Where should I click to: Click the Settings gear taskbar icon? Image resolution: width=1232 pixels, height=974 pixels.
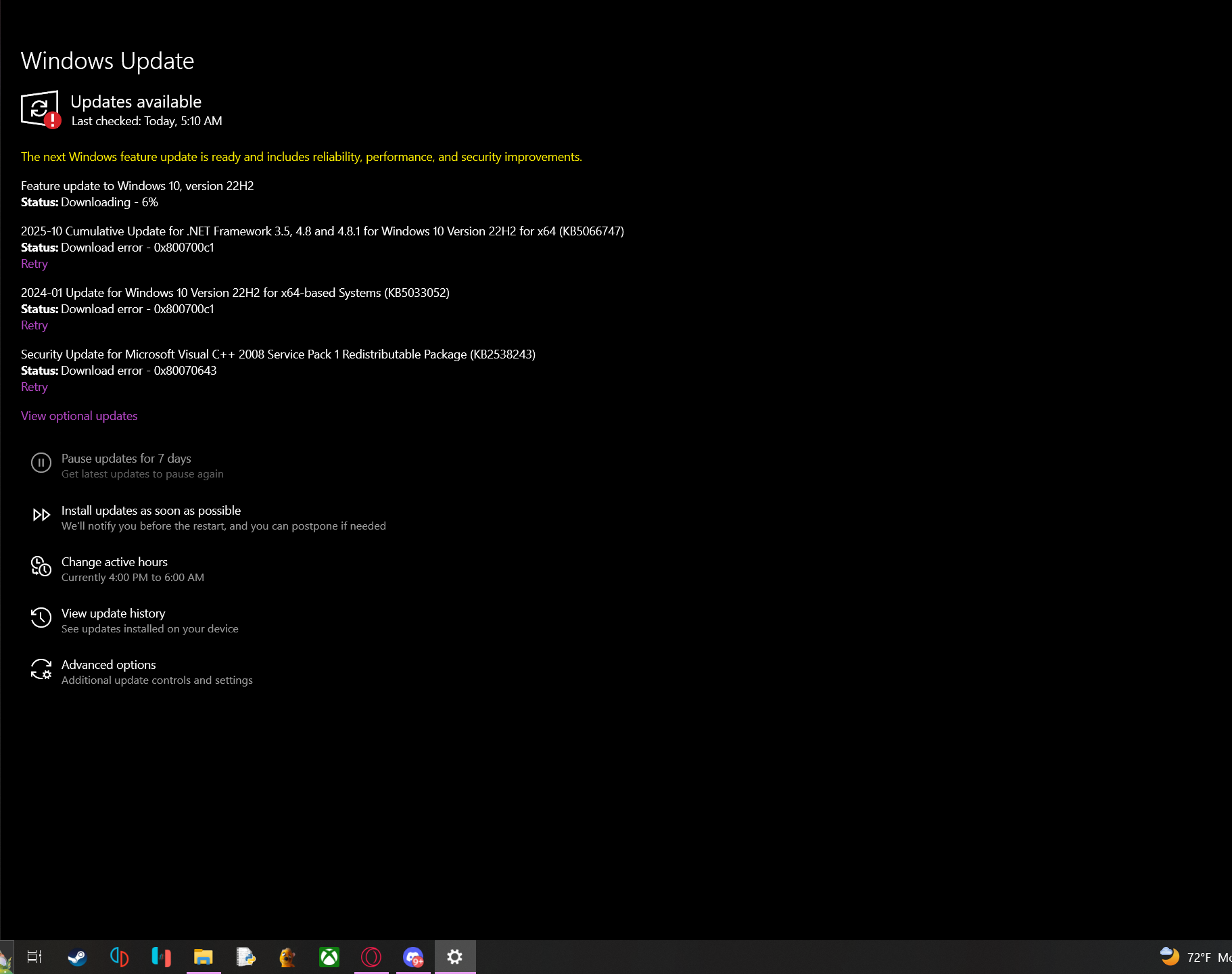pos(455,957)
